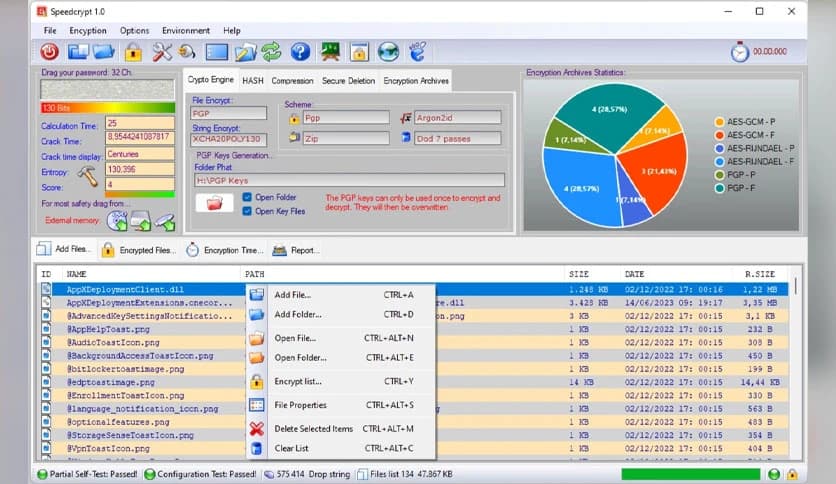Click the blue panel window toolbar icon
The image size is (836, 484).
[x=216, y=52]
